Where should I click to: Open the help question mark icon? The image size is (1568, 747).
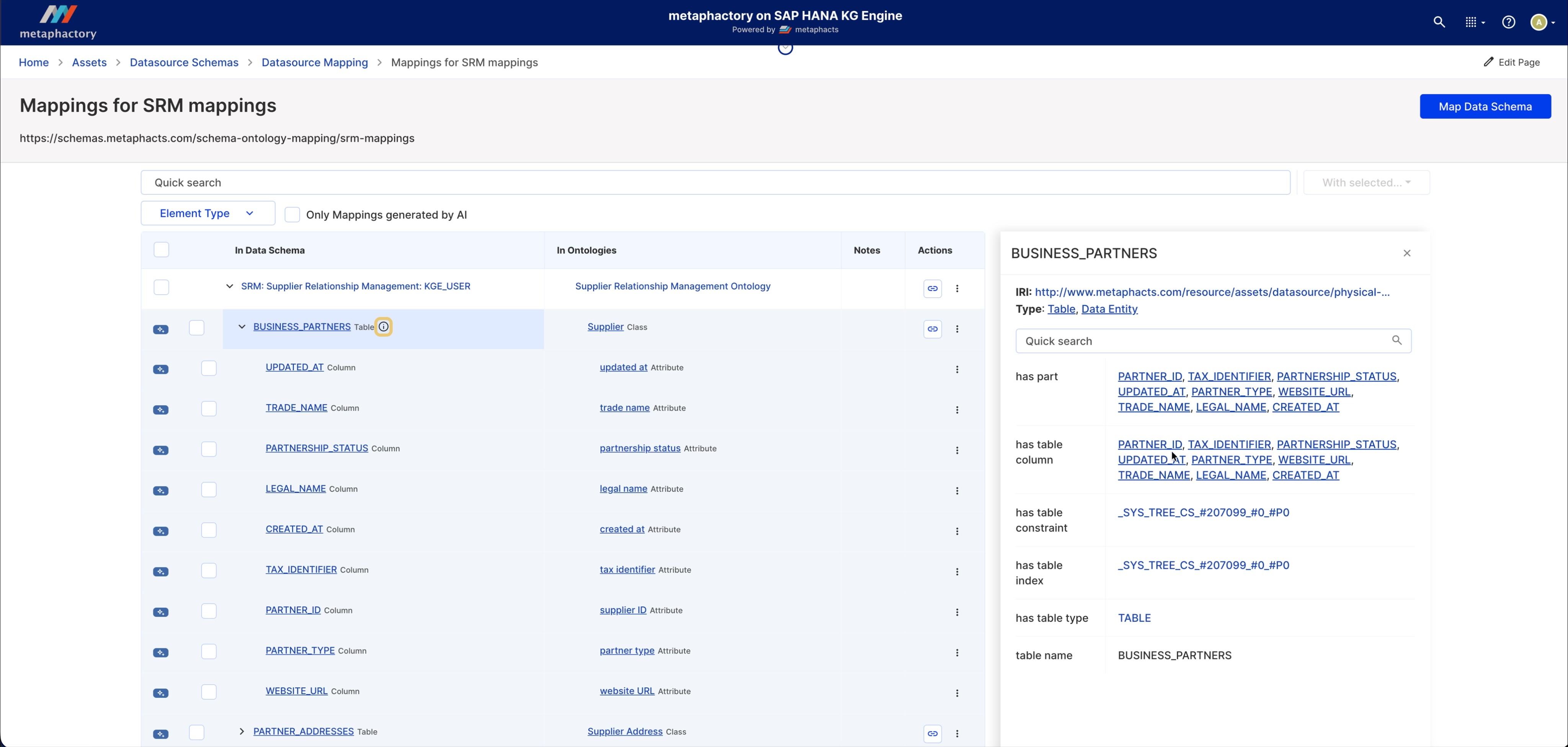tap(1508, 23)
